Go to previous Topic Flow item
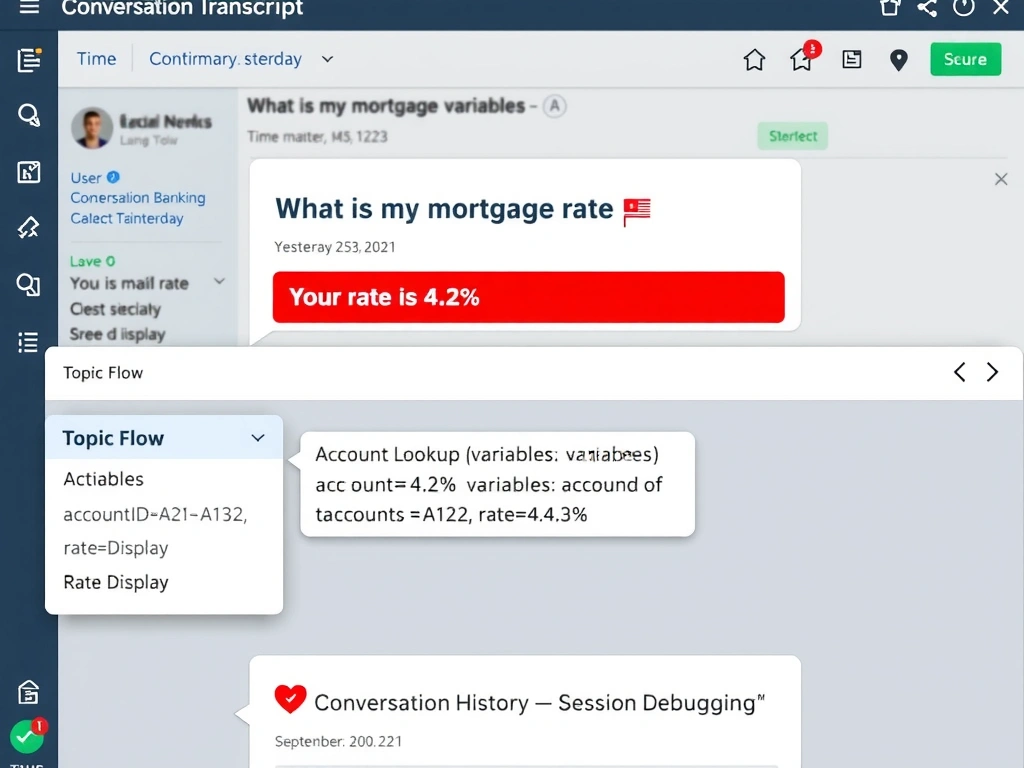 pyautogui.click(x=959, y=372)
